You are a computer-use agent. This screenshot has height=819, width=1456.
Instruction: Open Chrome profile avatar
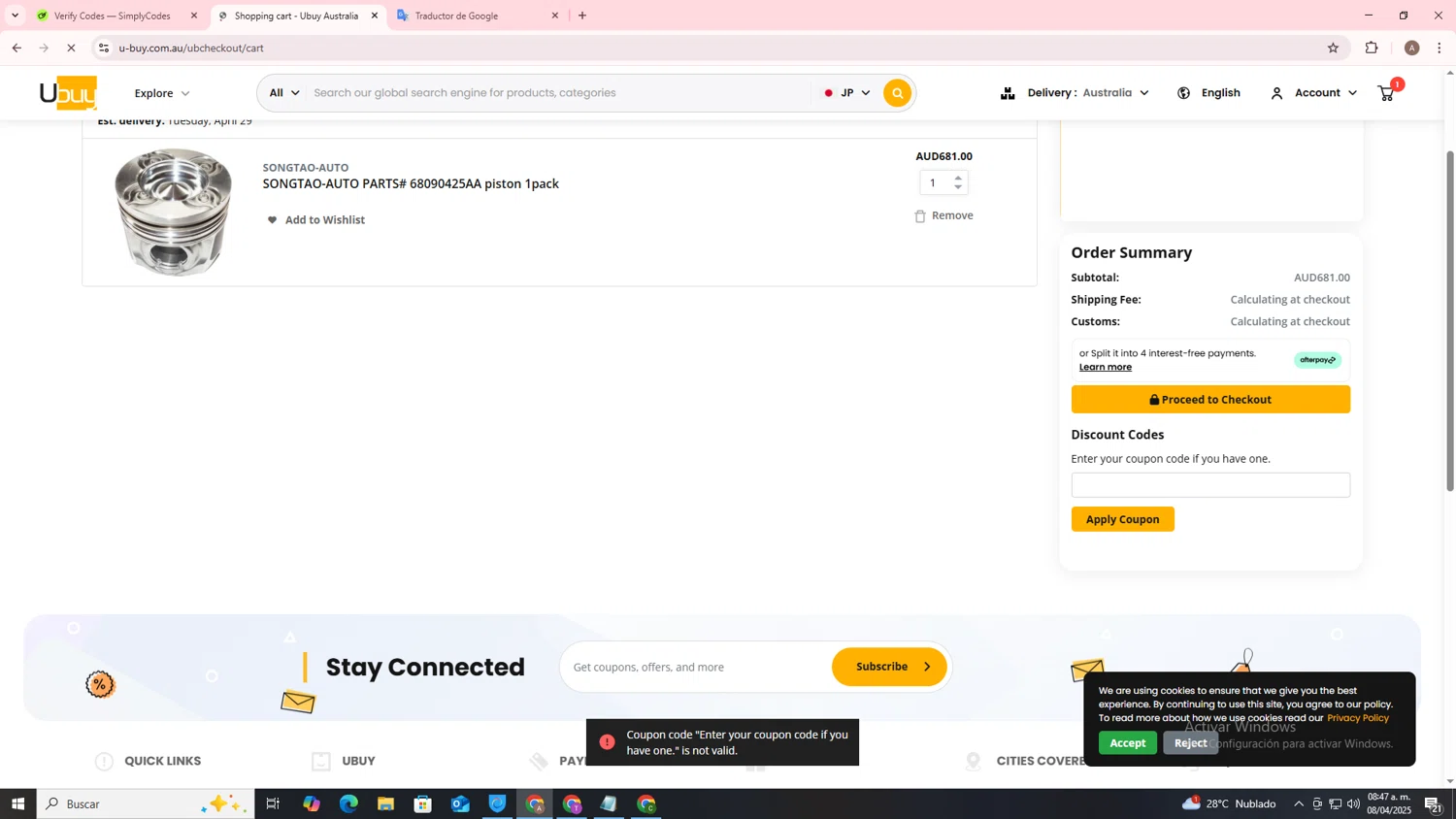point(1411,48)
